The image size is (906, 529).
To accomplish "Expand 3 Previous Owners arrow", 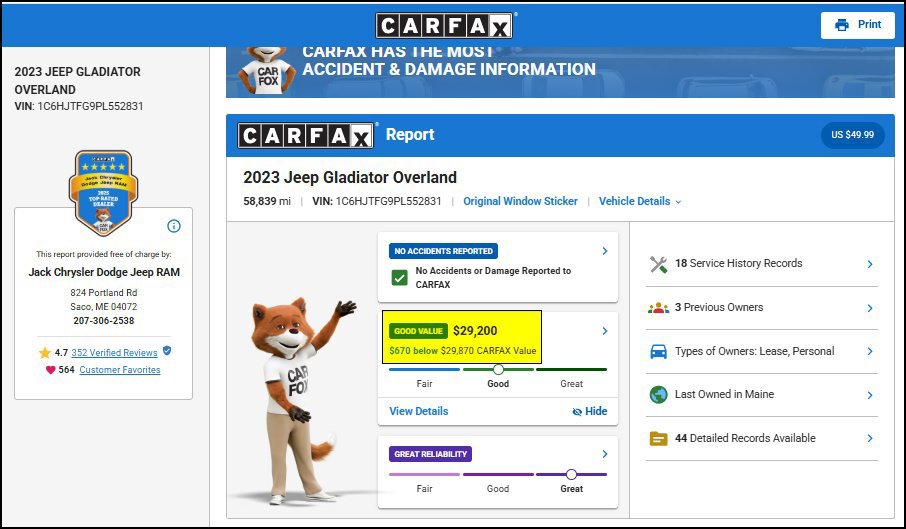I will (870, 308).
